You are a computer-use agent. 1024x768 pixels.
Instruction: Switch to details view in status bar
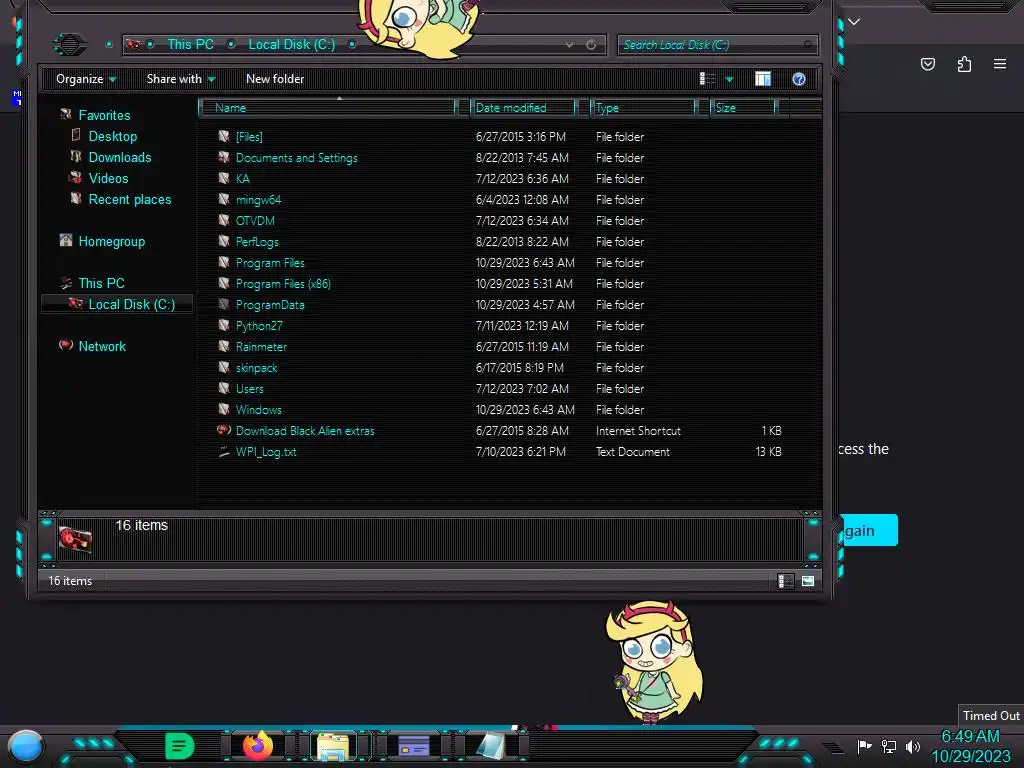(786, 581)
